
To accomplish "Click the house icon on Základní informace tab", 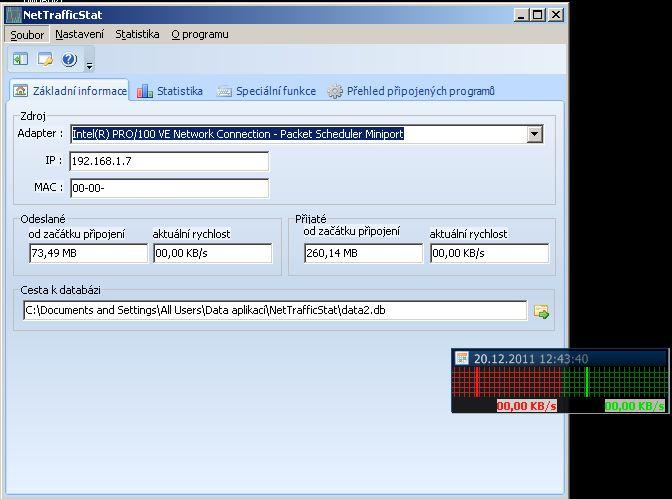I will 20,90.
